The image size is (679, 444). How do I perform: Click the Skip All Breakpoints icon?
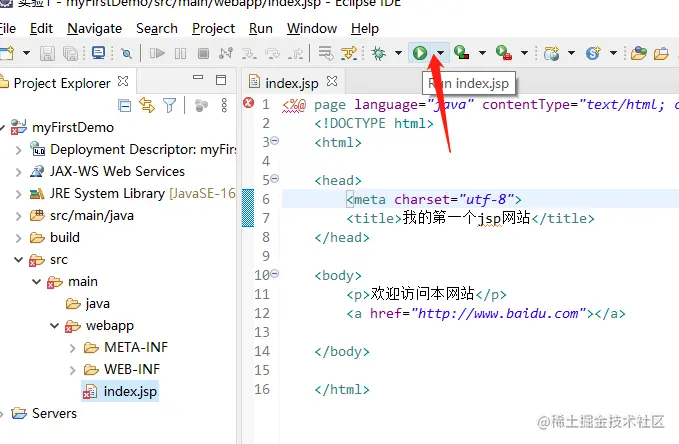coord(126,53)
